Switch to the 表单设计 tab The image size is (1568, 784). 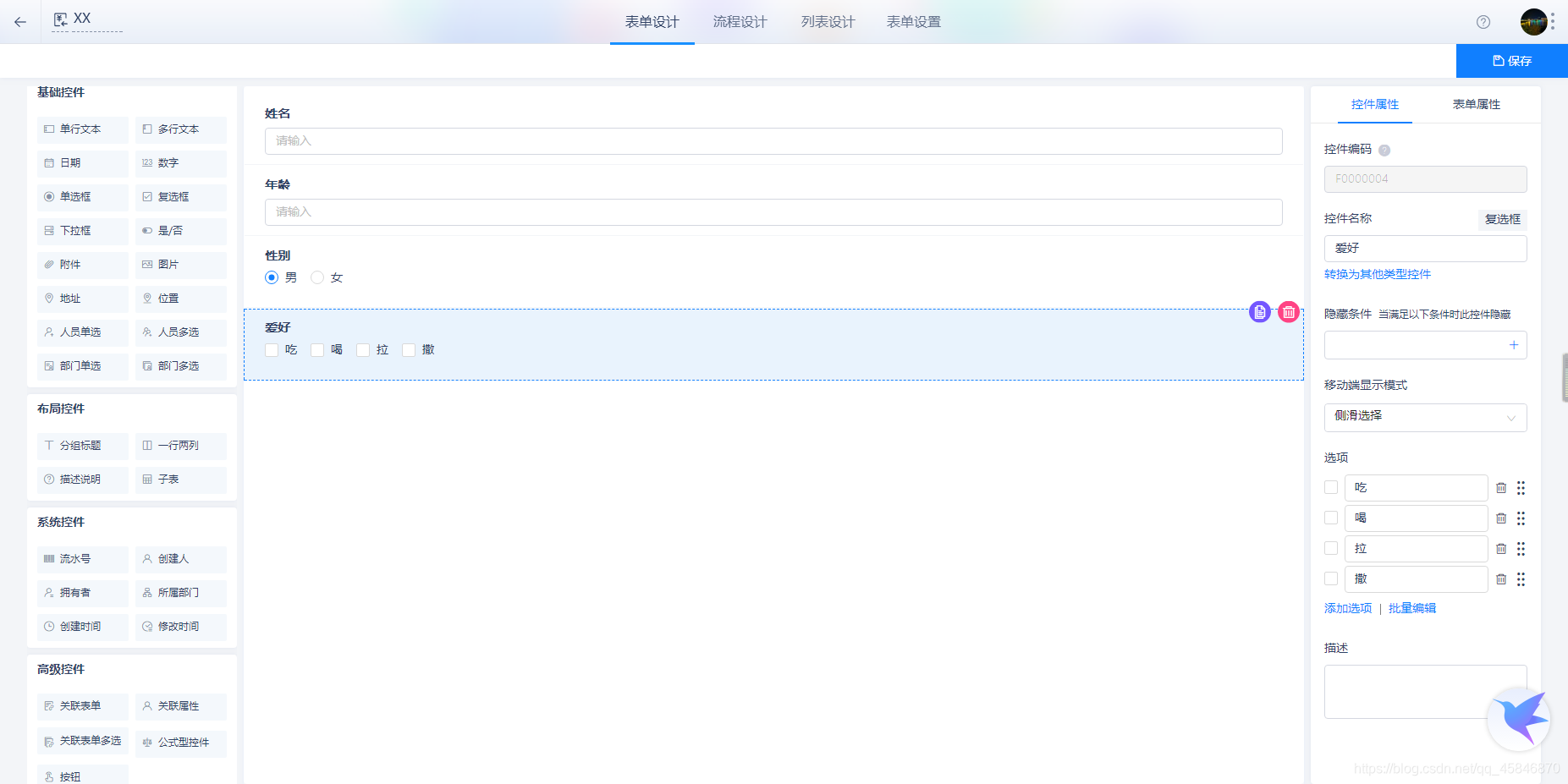652,22
